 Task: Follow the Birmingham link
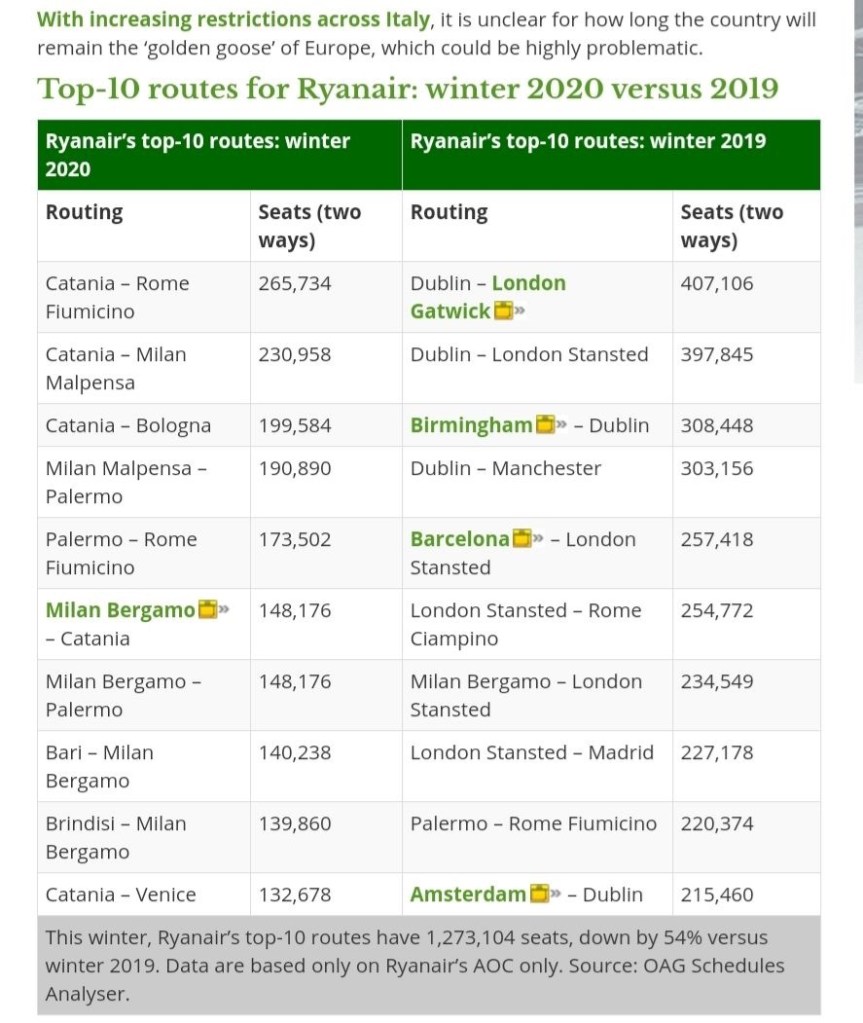471,425
